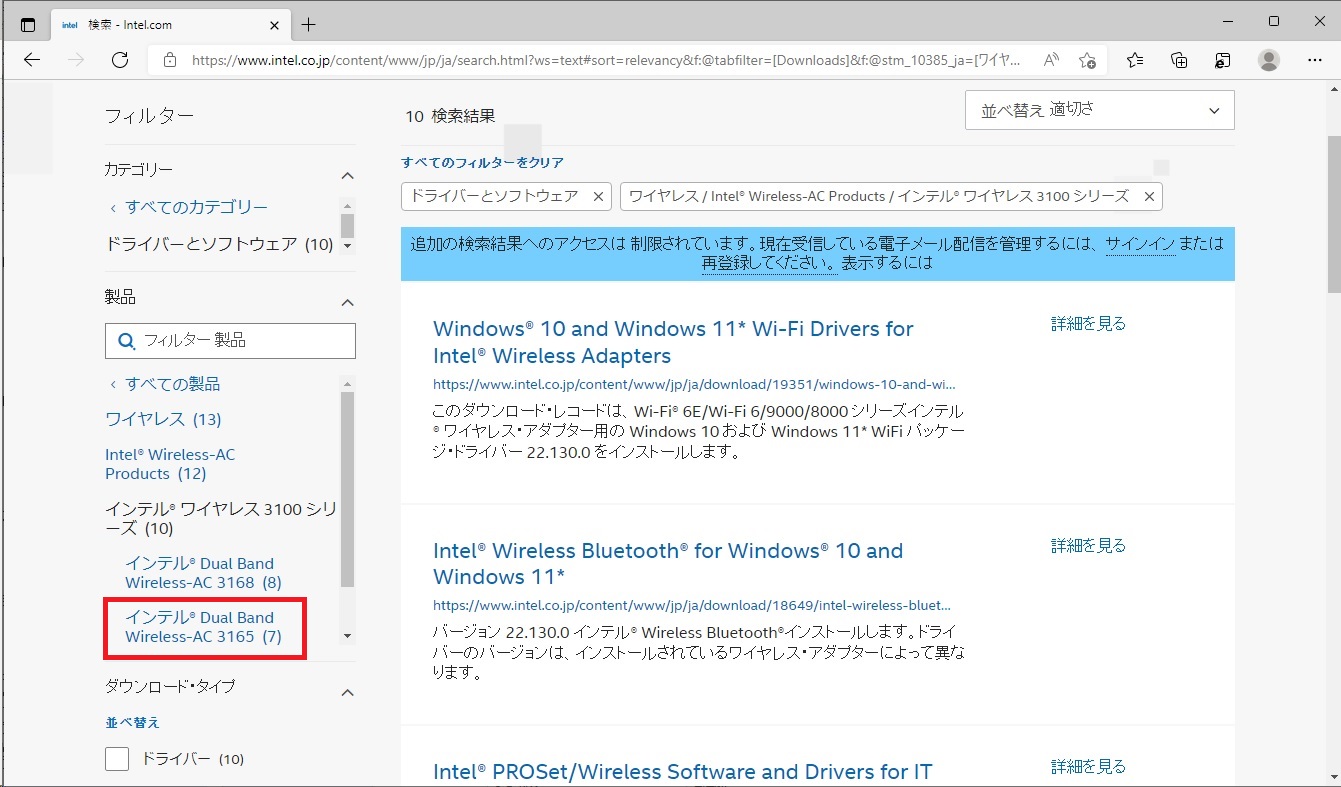This screenshot has height=787, width=1341.
Task: Go back to すべてのカテゴリー
Action: (188, 207)
